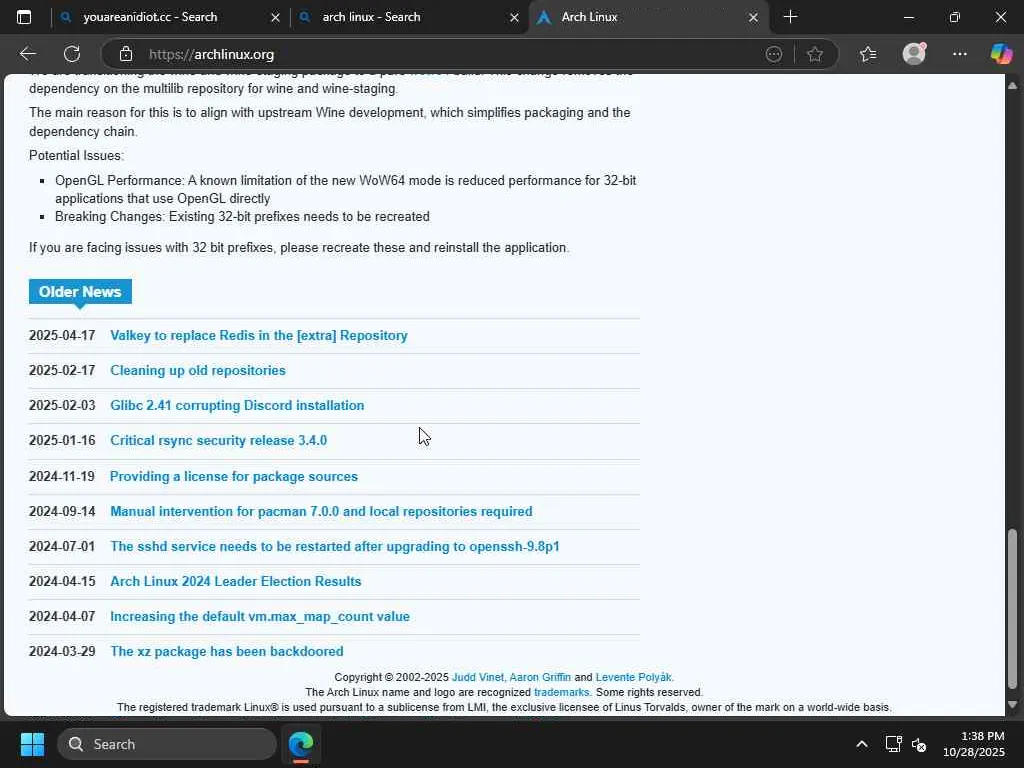This screenshot has width=1024, height=768.
Task: Open Providing a license for package sources
Action: pyautogui.click(x=234, y=477)
